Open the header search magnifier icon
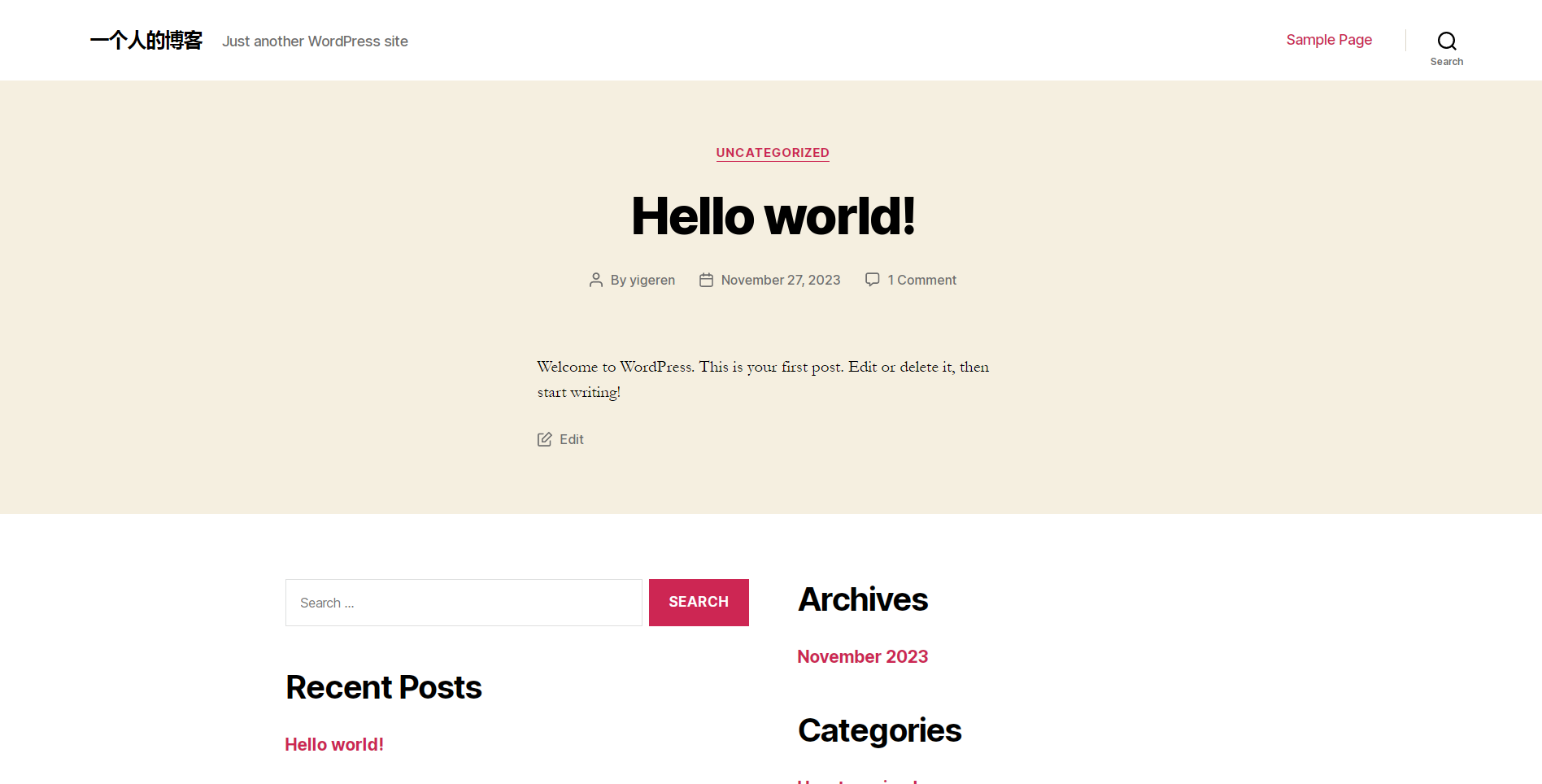Viewport: 1542px width, 784px height. (x=1446, y=41)
